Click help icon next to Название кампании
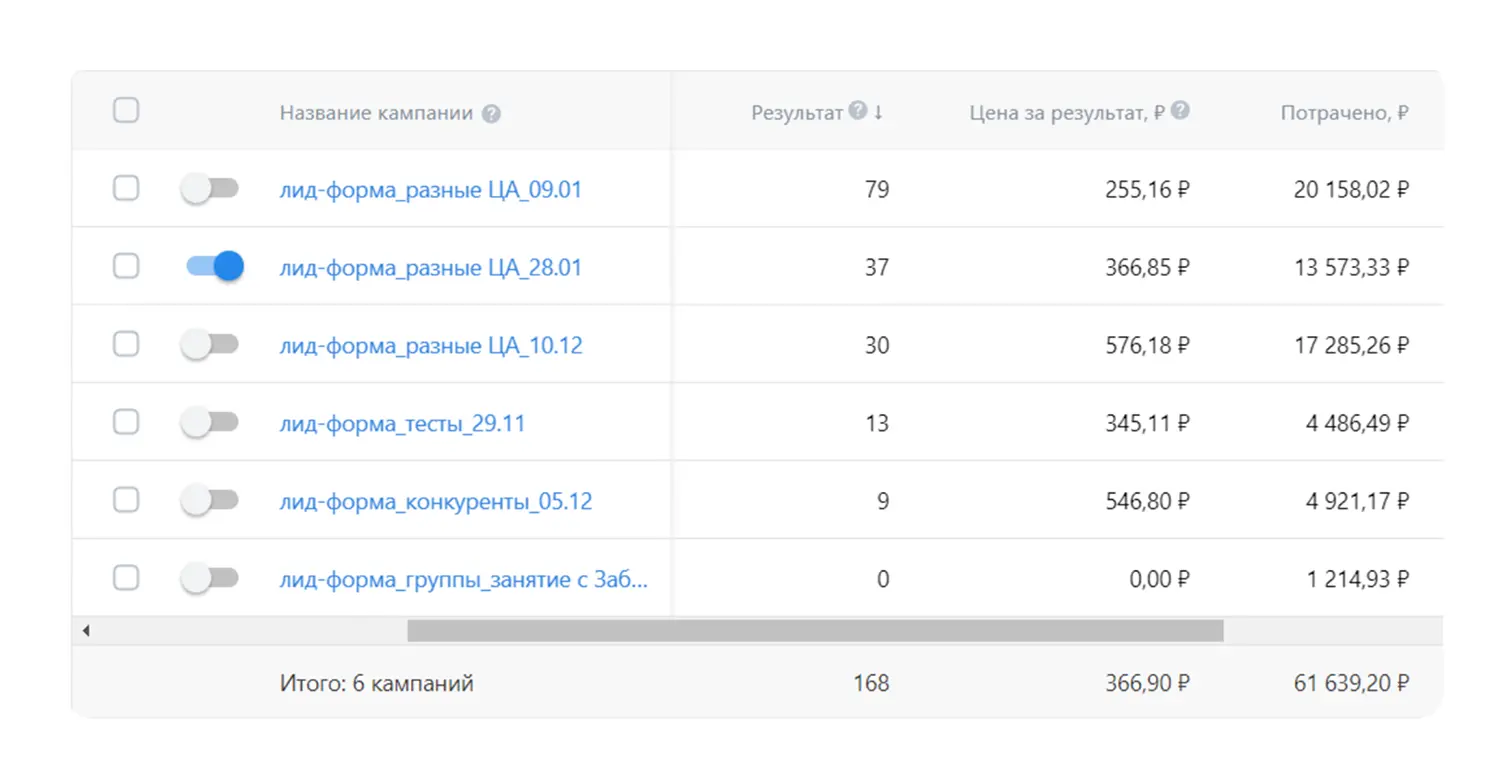Screen dimensions: 1500x784 pyautogui.click(x=491, y=114)
